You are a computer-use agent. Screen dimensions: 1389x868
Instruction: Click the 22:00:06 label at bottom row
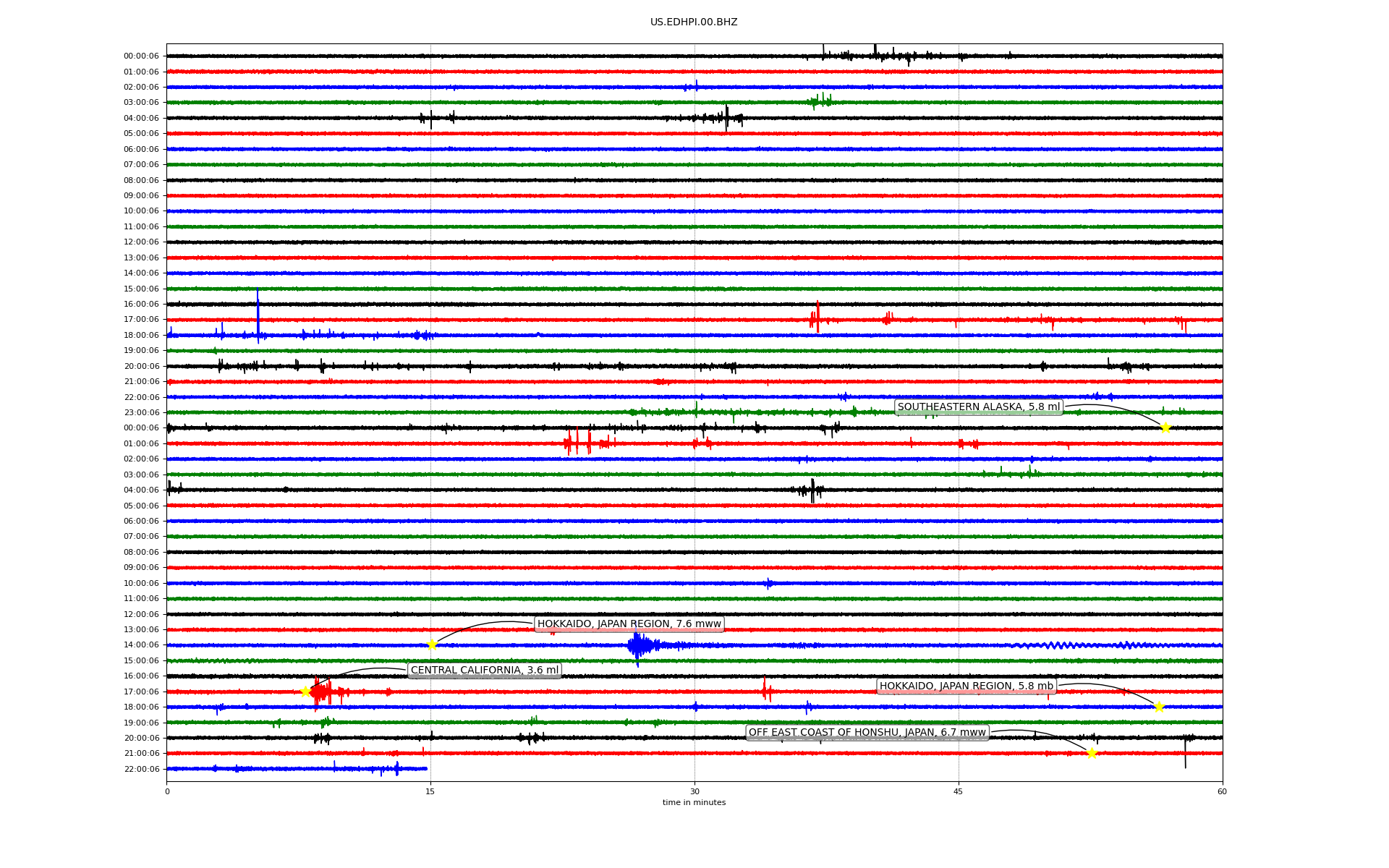point(141,769)
